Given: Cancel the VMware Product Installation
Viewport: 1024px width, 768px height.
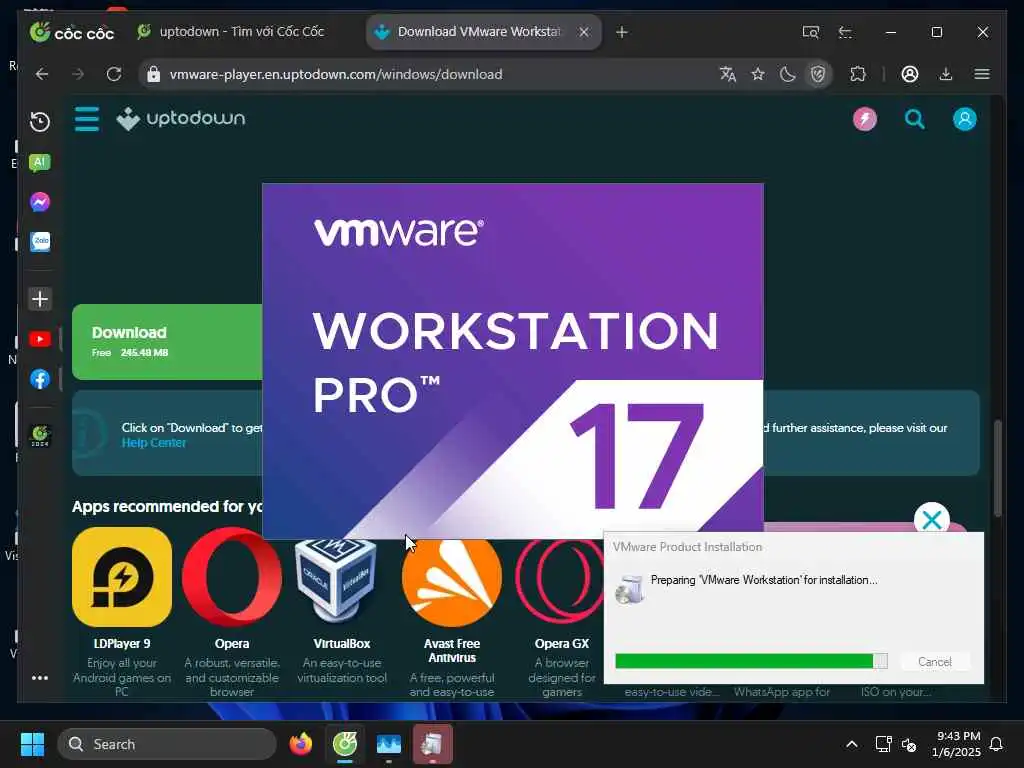Looking at the screenshot, I should [935, 662].
